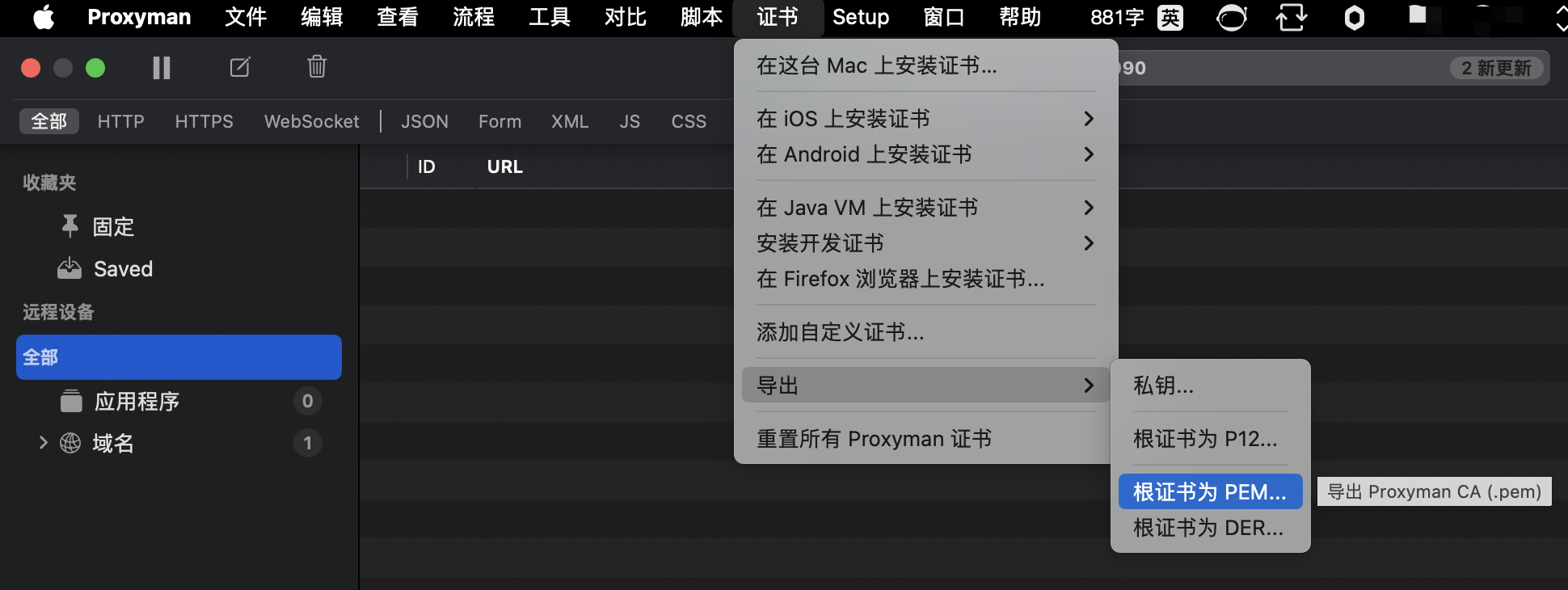
Task: Open the compose request icon
Action: pyautogui.click(x=239, y=67)
